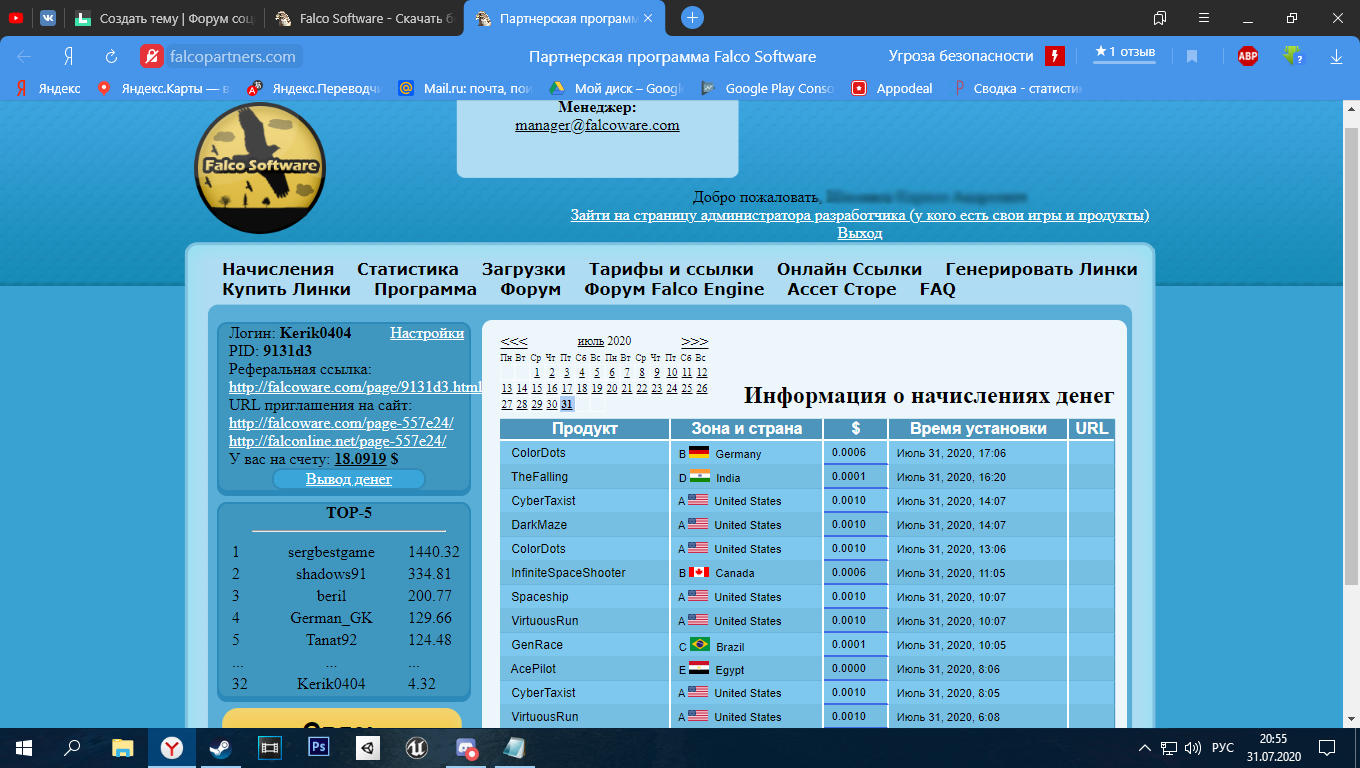The width and height of the screenshot is (1360, 768).
Task: Open Онлайн Ссылки menu item
Action: pos(849,269)
